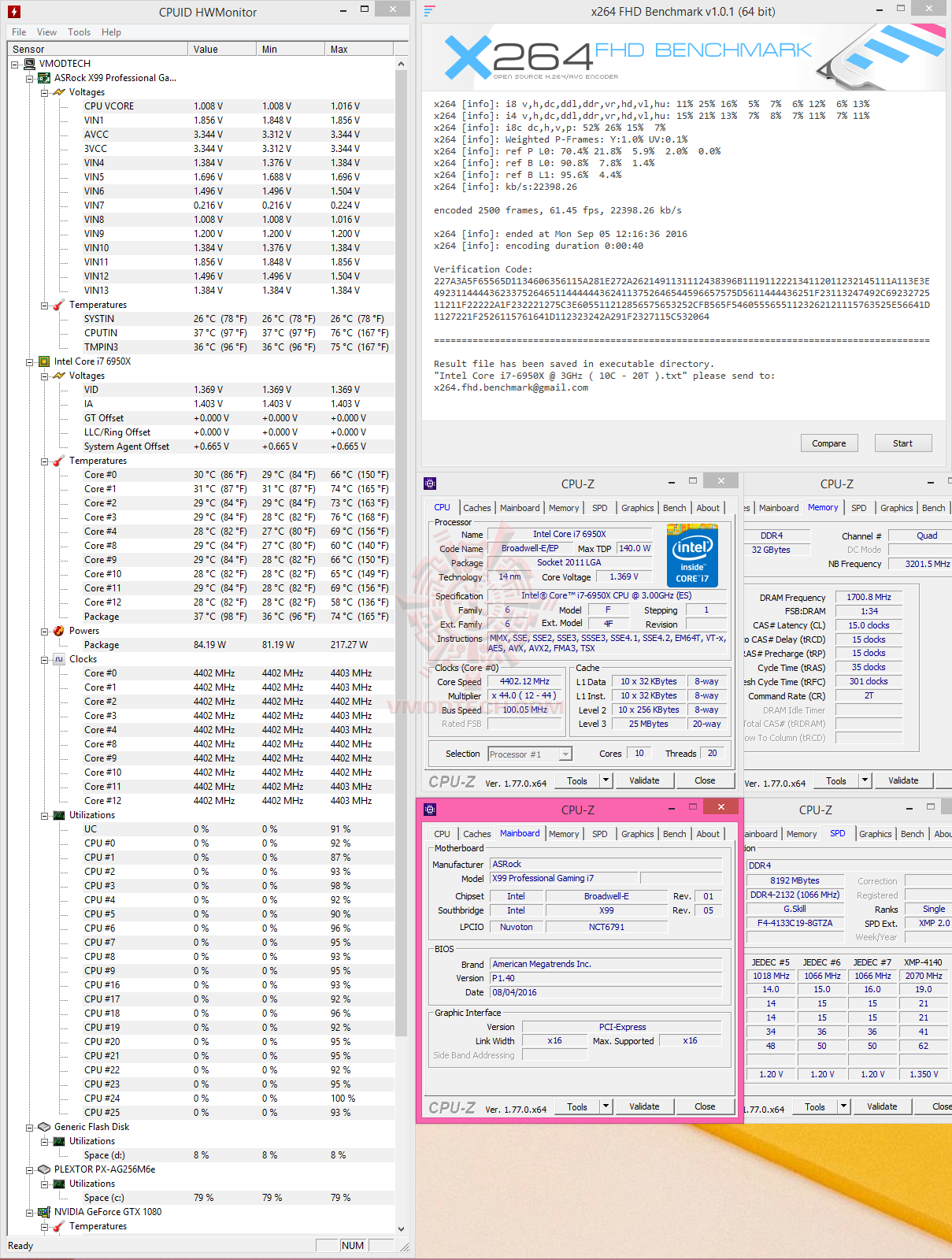Click the HWMonitor lightning app icon
The height and width of the screenshot is (1260, 952).
click(x=13, y=12)
